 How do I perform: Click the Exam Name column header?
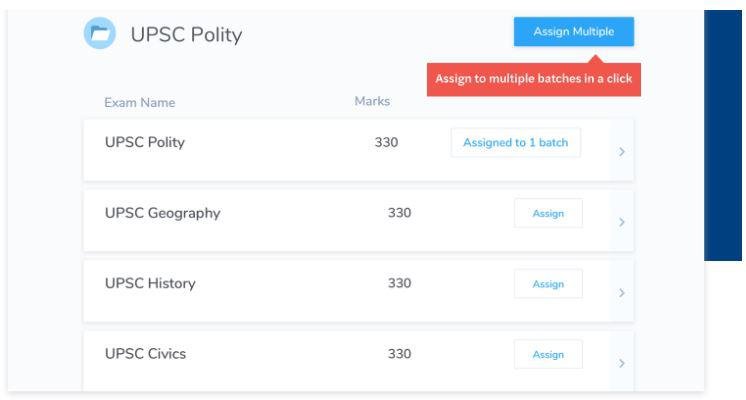(x=140, y=103)
